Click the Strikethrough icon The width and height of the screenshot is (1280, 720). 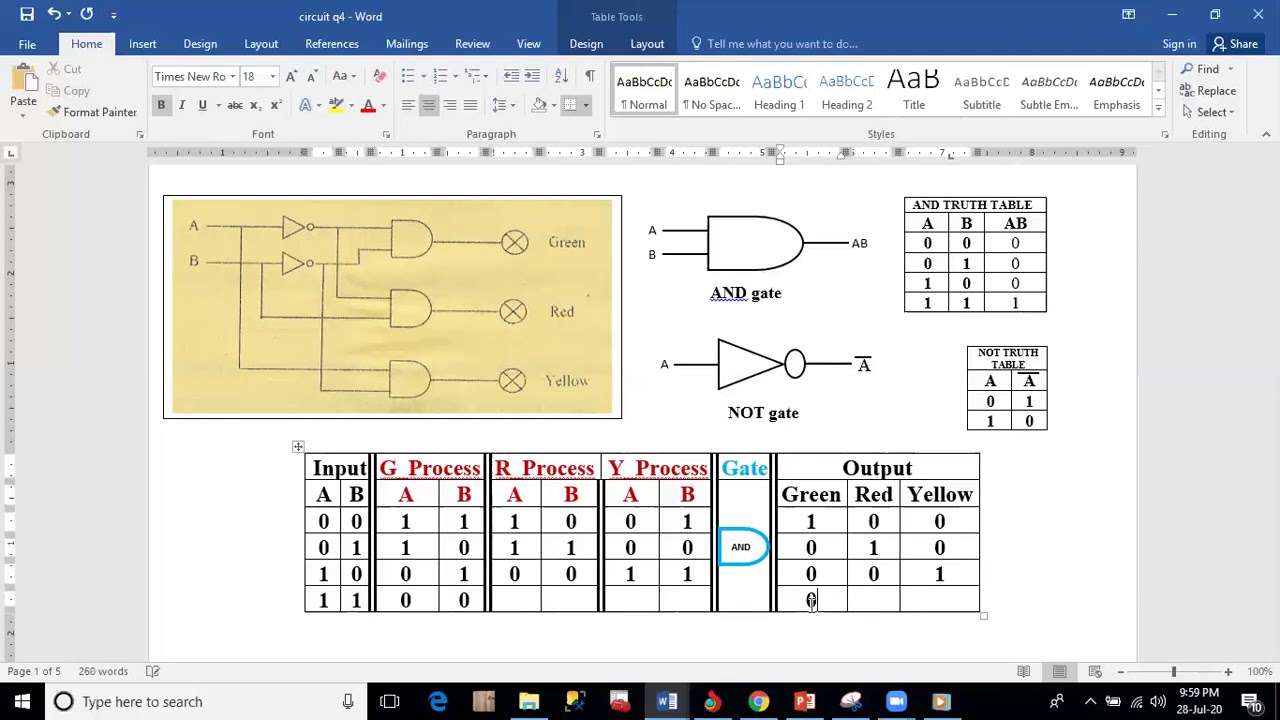tap(235, 105)
